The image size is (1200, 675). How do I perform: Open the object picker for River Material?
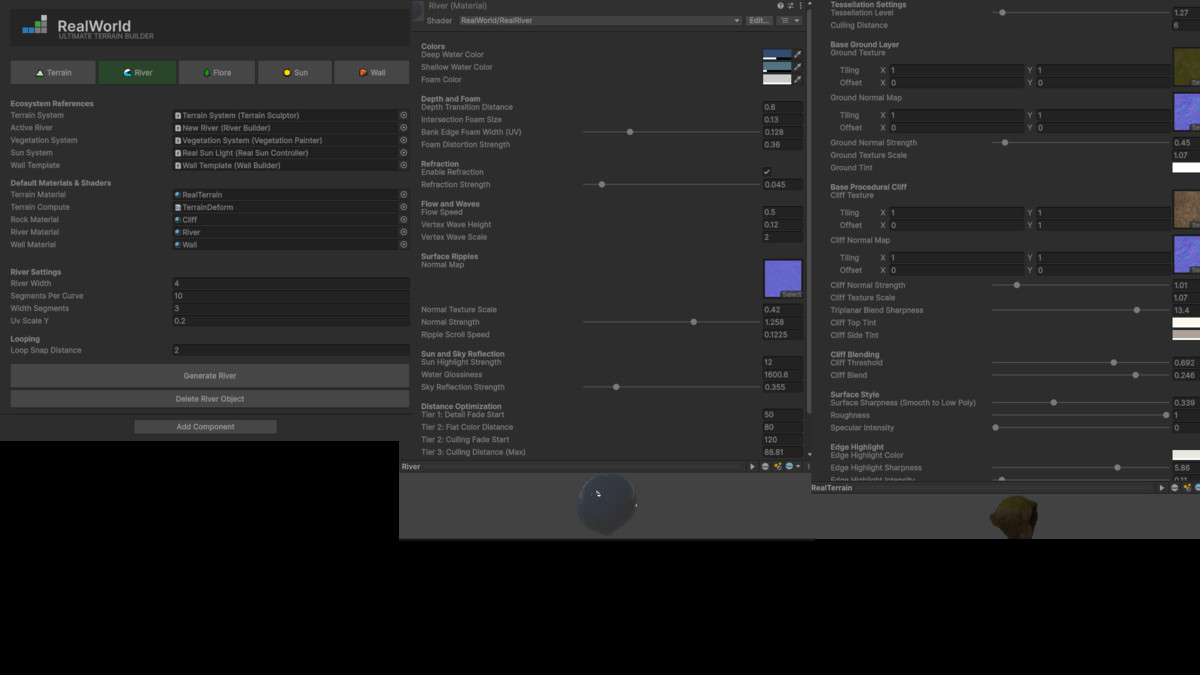tap(404, 232)
